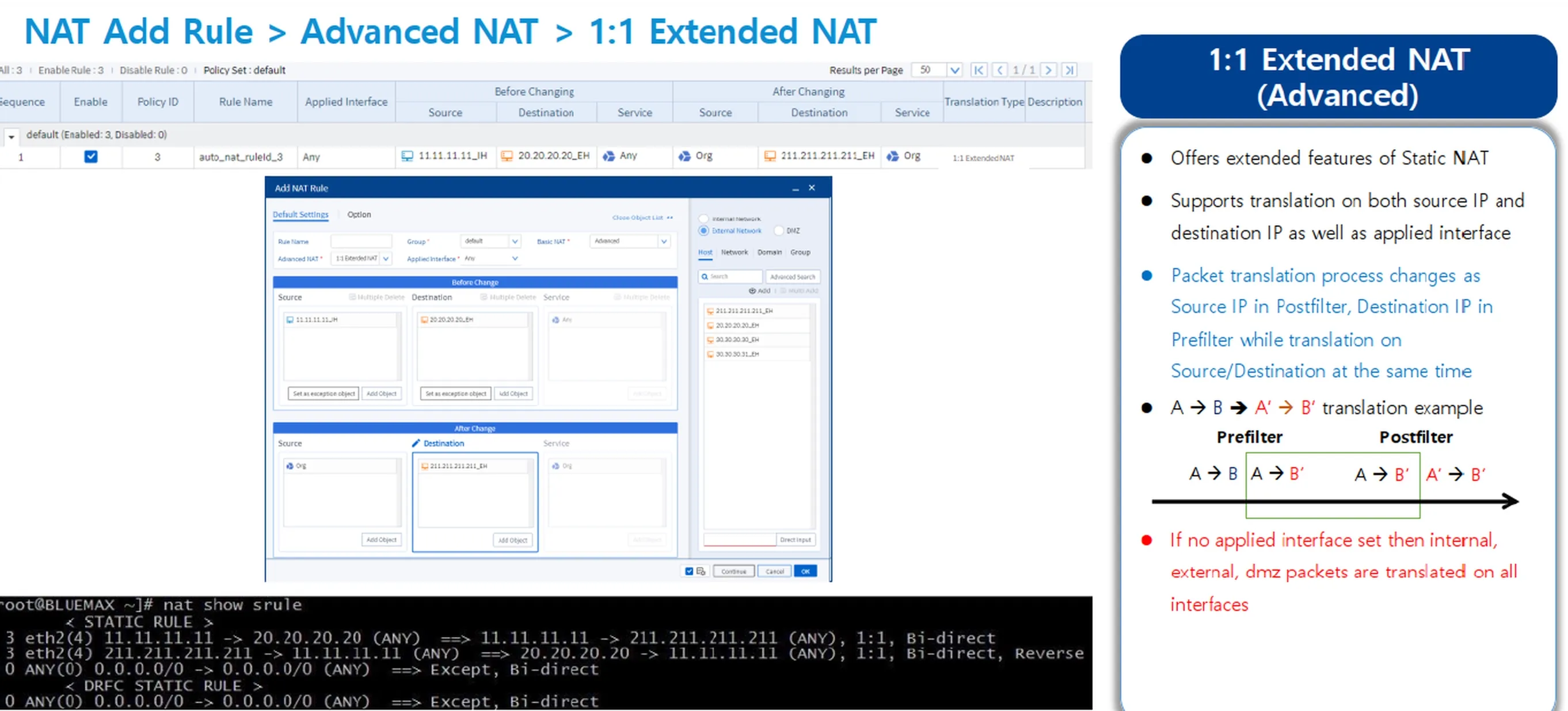Viewport: 1568px width, 711px height.
Task: Select 211.211.211.211_EH host icon in object list
Action: 710,311
